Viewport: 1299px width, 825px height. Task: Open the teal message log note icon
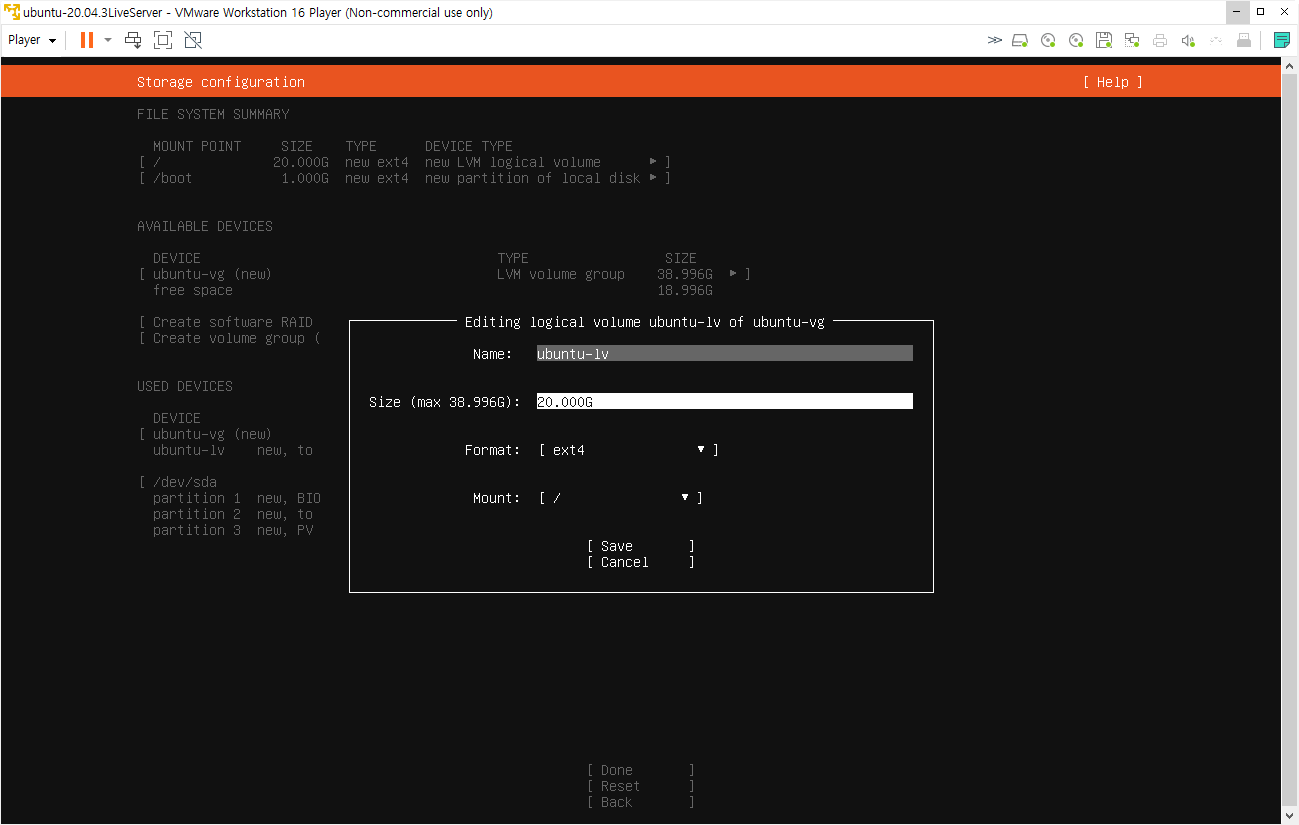pos(1281,40)
